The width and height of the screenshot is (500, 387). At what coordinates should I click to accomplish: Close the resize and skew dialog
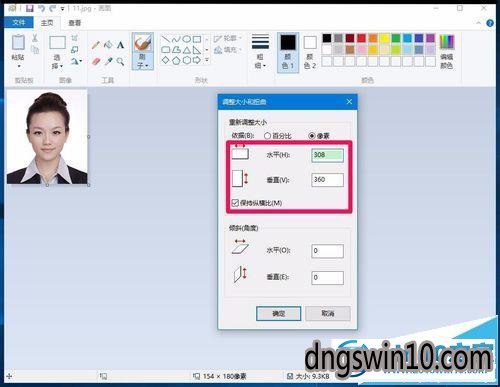(349, 101)
